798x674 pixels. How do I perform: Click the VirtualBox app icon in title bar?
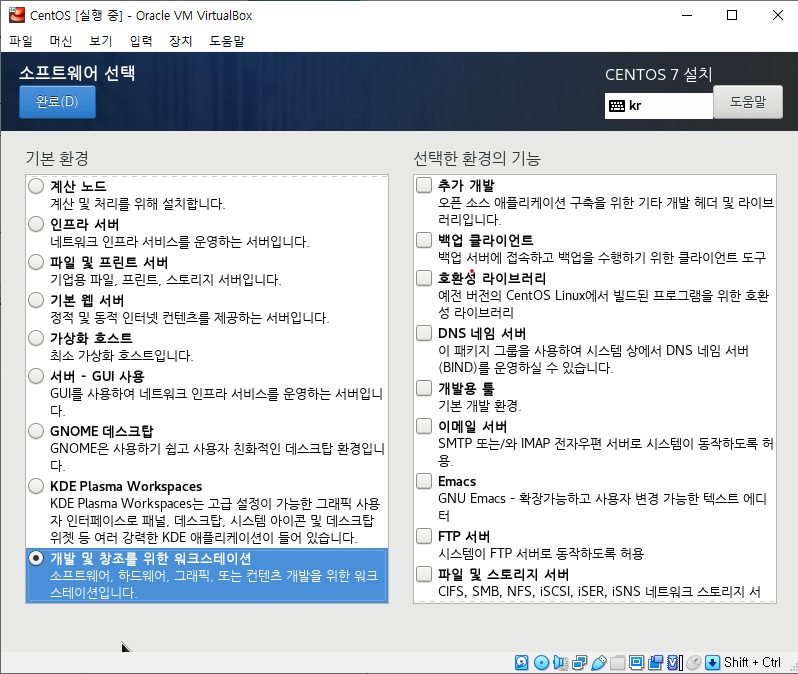[17, 15]
